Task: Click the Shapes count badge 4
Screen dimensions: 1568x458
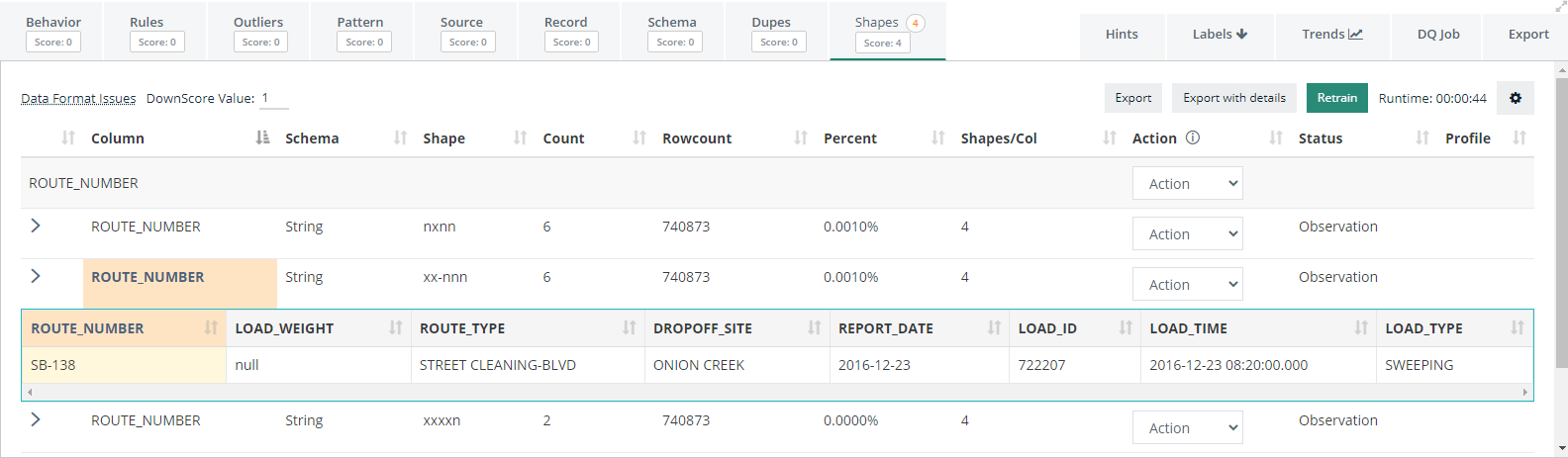Action: click(916, 23)
